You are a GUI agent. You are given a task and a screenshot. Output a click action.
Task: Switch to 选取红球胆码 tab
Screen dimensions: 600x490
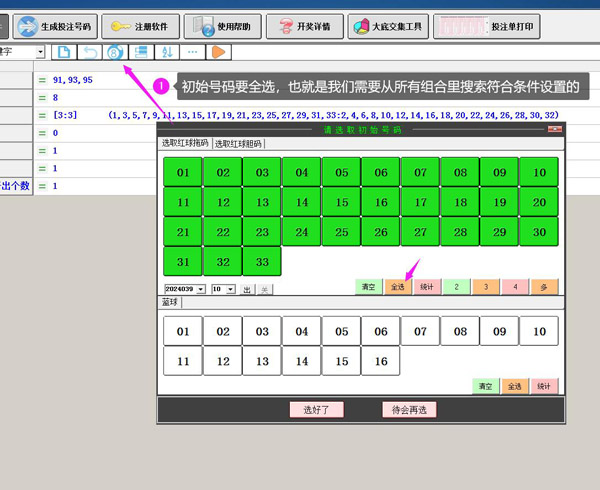(238, 144)
